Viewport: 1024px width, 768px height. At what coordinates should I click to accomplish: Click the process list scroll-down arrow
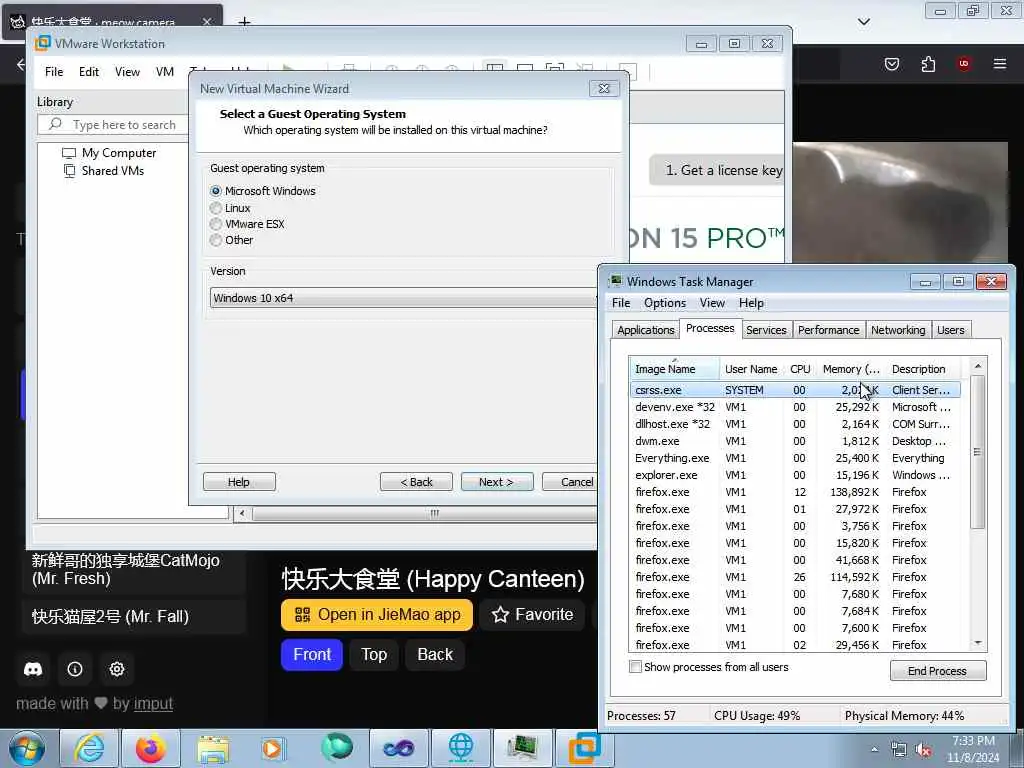coord(978,643)
